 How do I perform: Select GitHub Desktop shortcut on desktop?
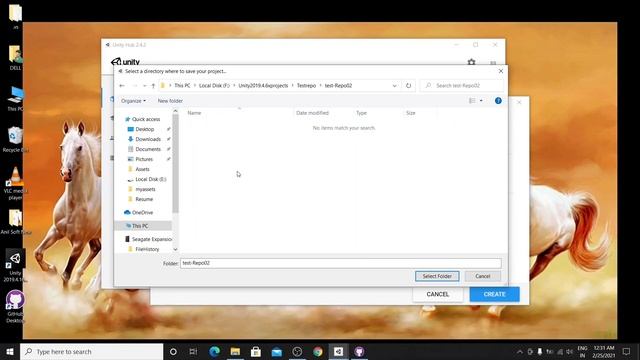tap(15, 307)
